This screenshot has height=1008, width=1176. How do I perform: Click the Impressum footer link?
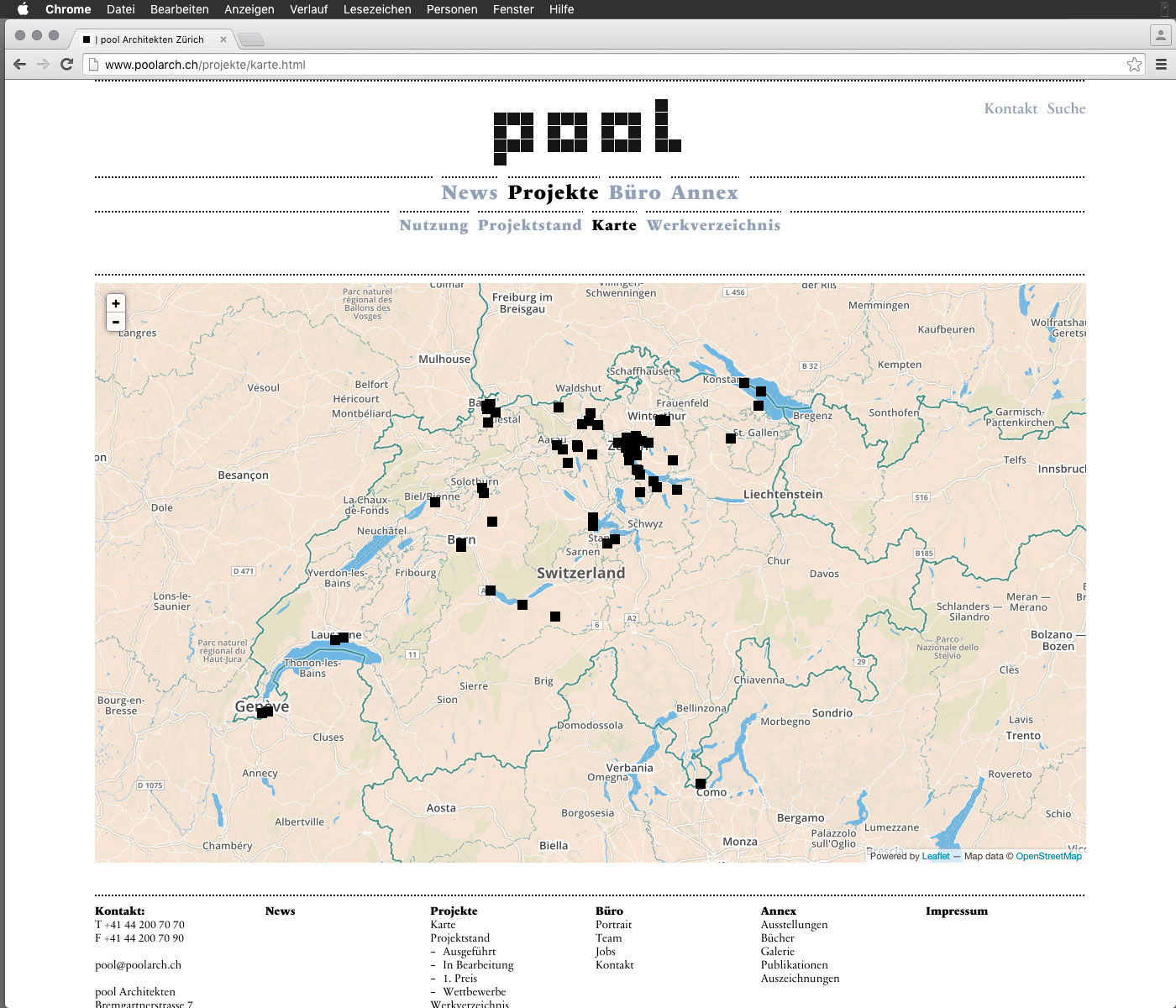(956, 911)
